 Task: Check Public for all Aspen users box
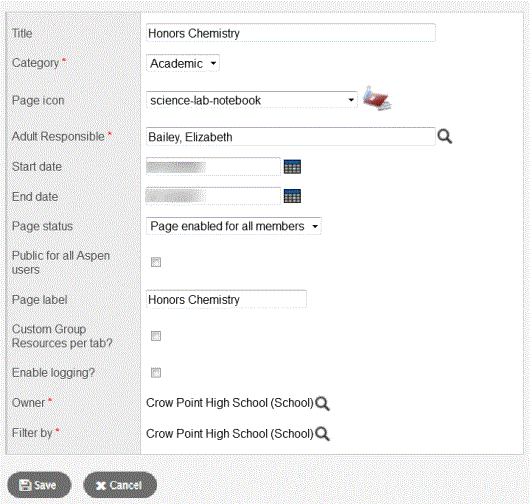click(156, 262)
